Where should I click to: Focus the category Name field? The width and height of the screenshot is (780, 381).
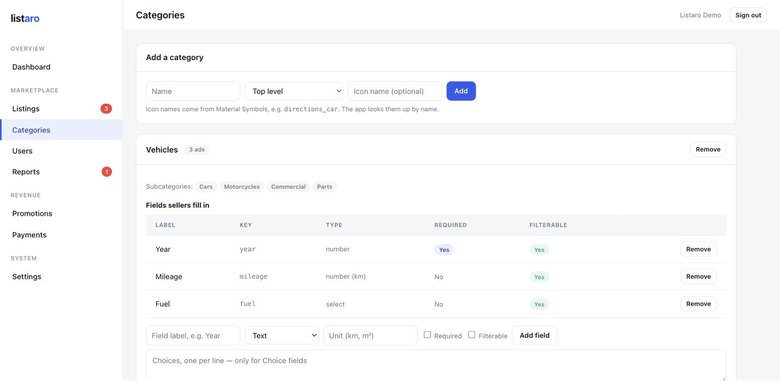click(x=193, y=91)
